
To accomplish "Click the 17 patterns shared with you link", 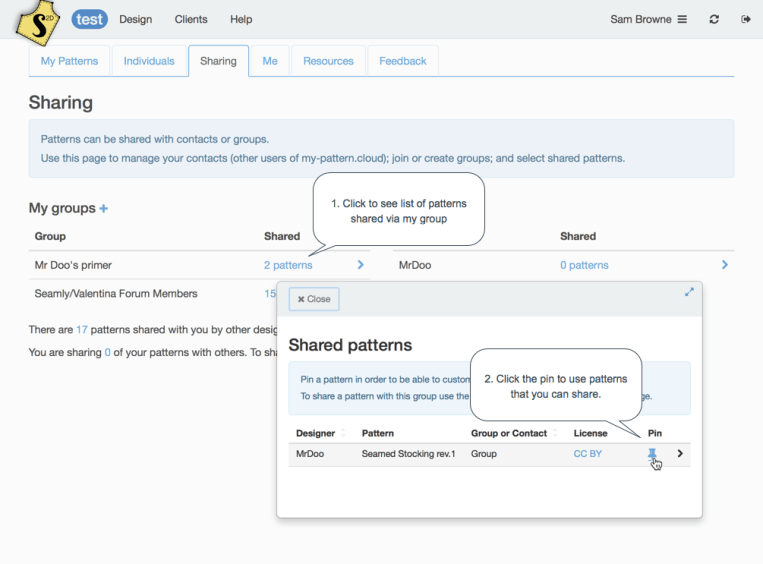I will coord(82,329).
